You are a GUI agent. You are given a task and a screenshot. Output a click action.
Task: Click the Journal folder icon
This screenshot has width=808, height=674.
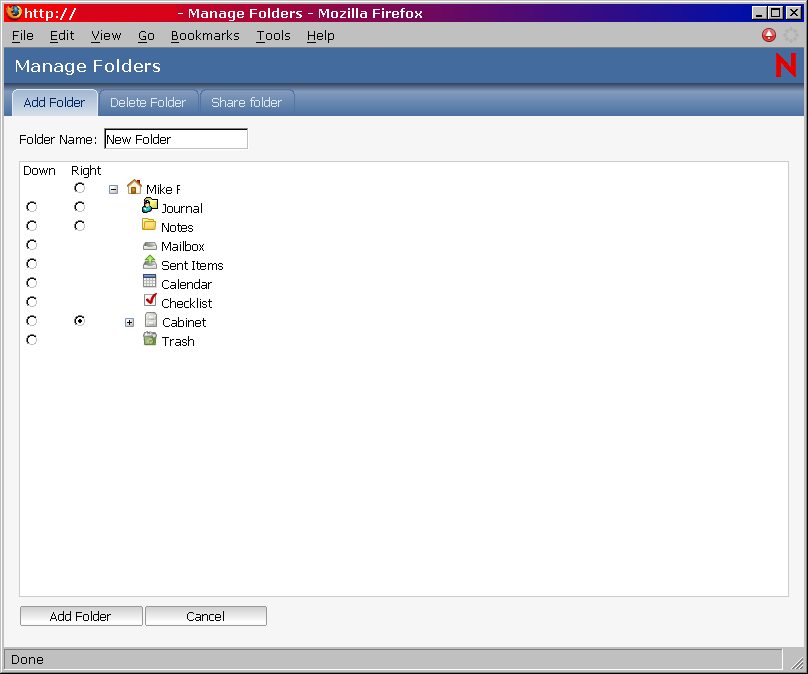[x=149, y=206]
